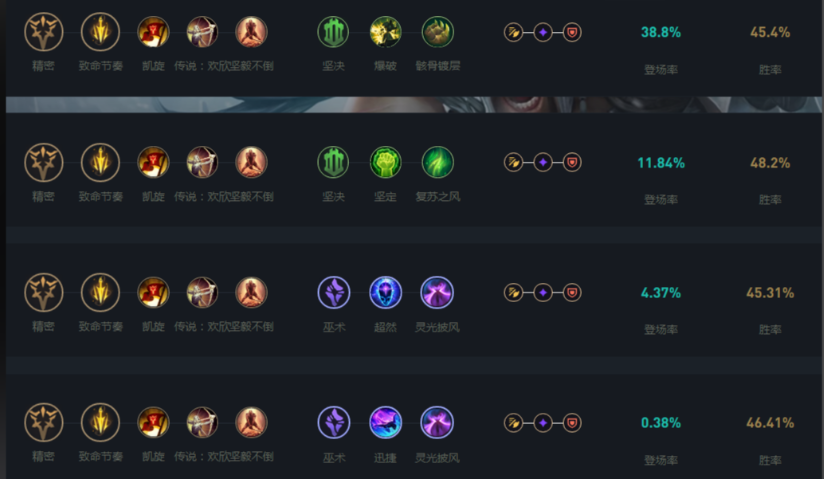Select the 复苏之风 Second Wind rune icon
824x479 pixels.
(x=437, y=162)
